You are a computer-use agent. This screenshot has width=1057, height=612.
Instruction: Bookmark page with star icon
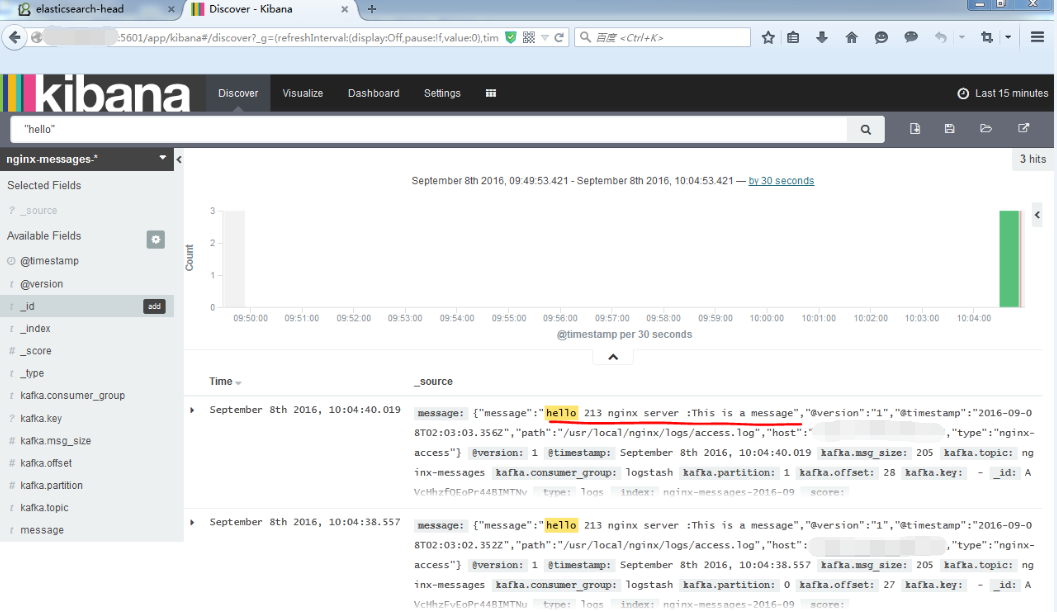click(x=768, y=38)
